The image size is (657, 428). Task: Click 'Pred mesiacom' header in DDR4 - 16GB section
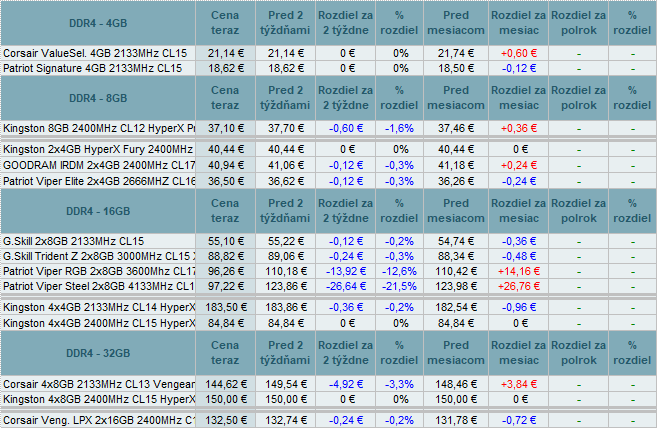456,210
